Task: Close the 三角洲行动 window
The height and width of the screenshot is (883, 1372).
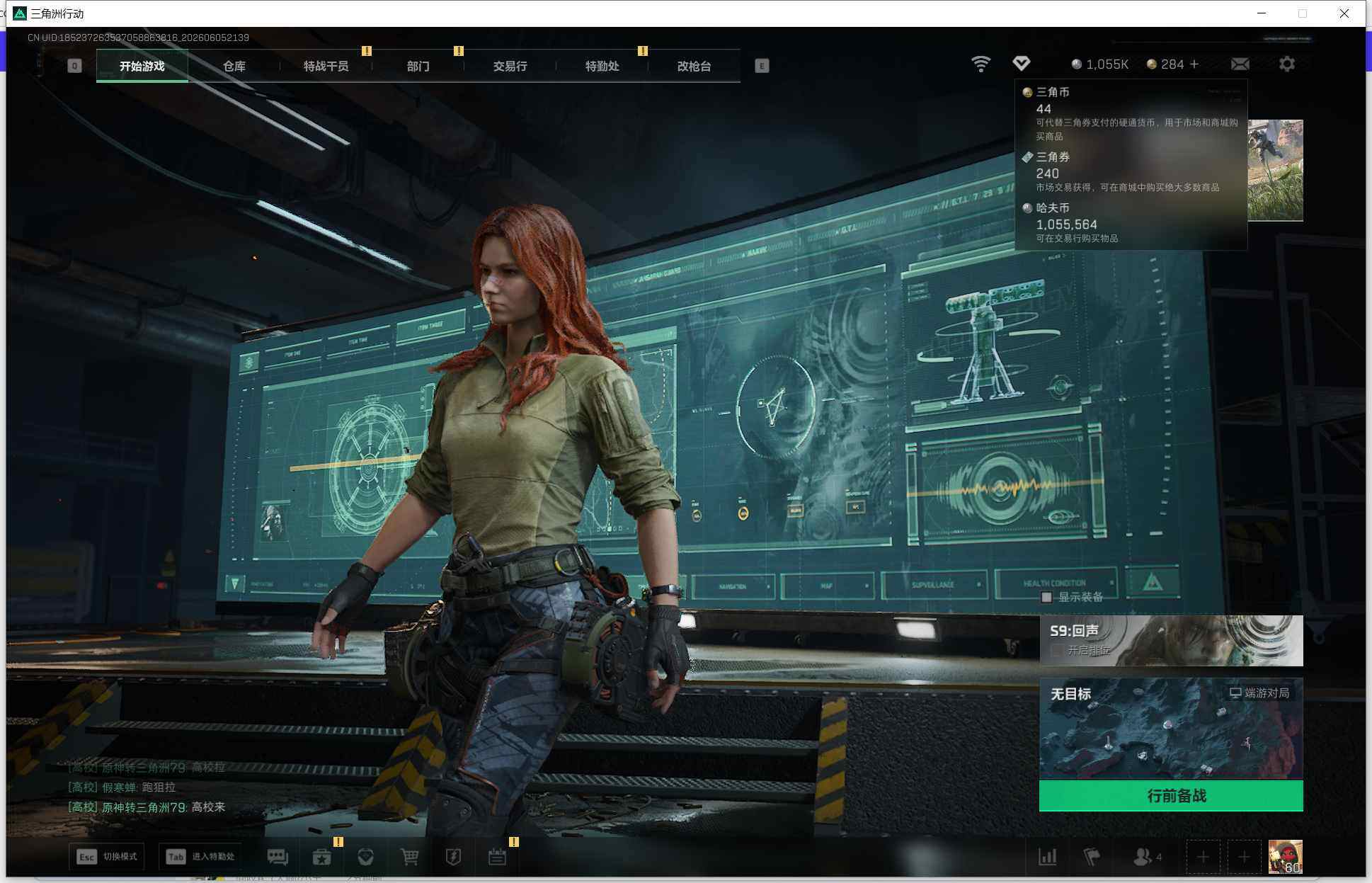Action: pos(1344,13)
